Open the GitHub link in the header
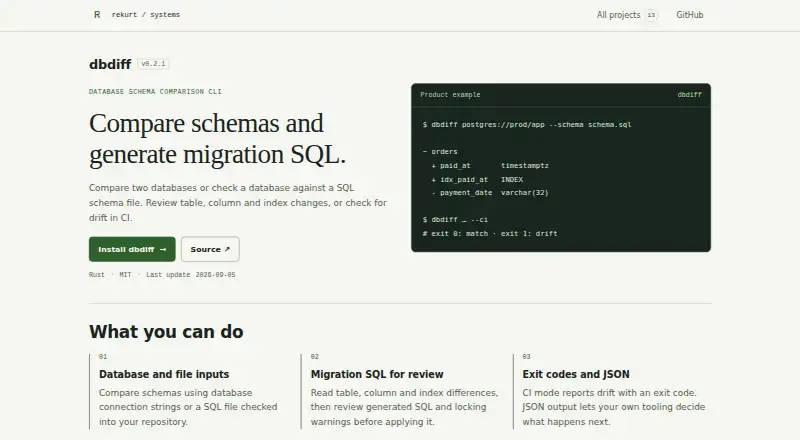This screenshot has width=800, height=440. 690,15
